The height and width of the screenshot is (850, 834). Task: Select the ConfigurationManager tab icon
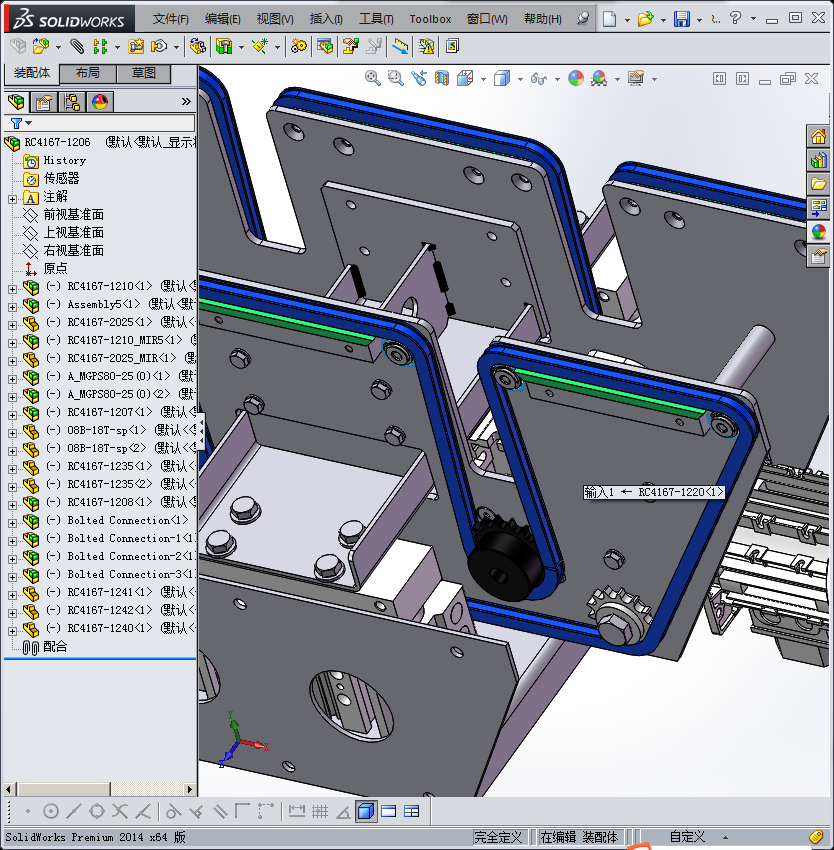(x=72, y=102)
